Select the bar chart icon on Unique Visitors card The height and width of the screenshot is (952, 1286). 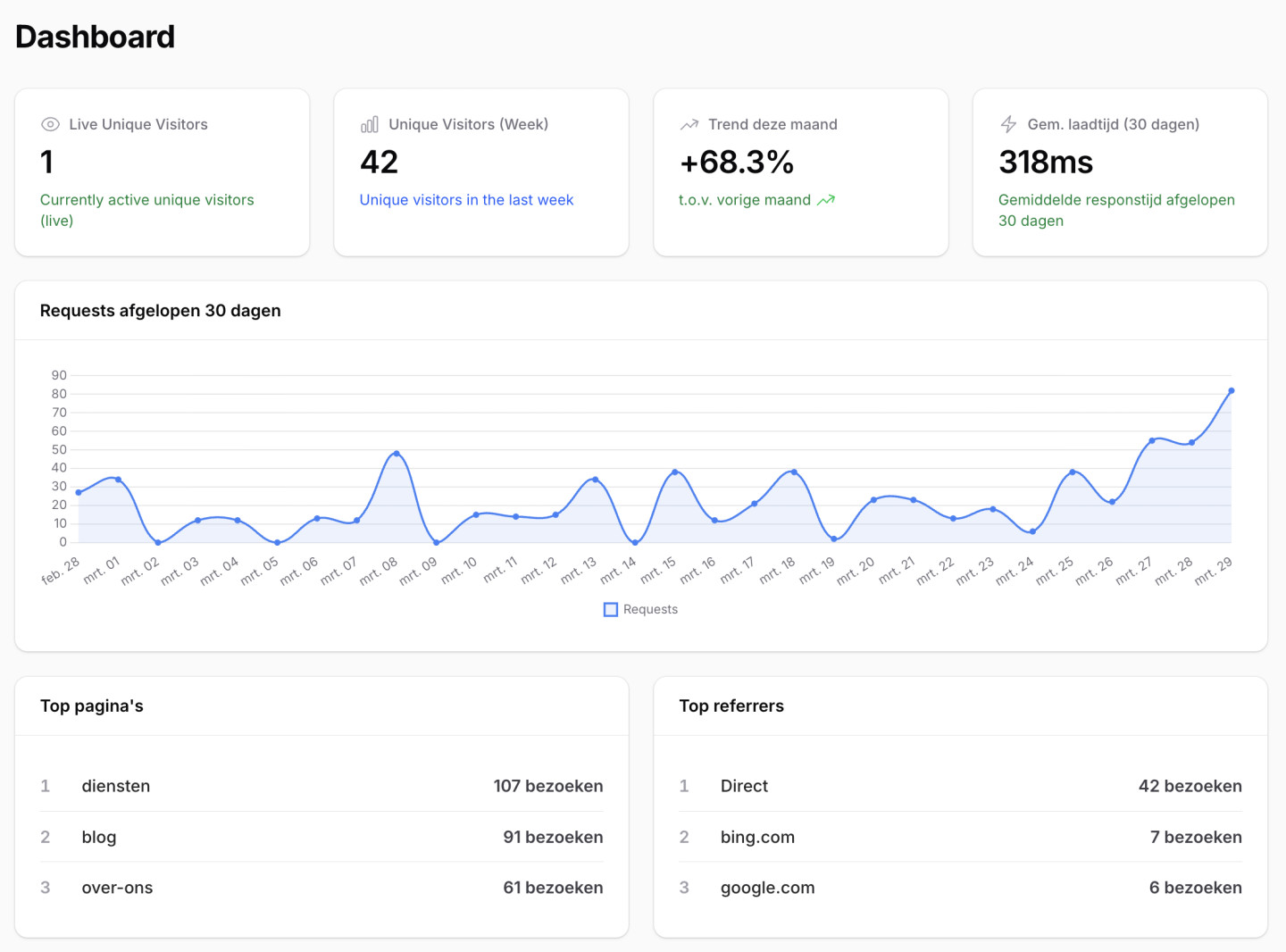tap(370, 124)
